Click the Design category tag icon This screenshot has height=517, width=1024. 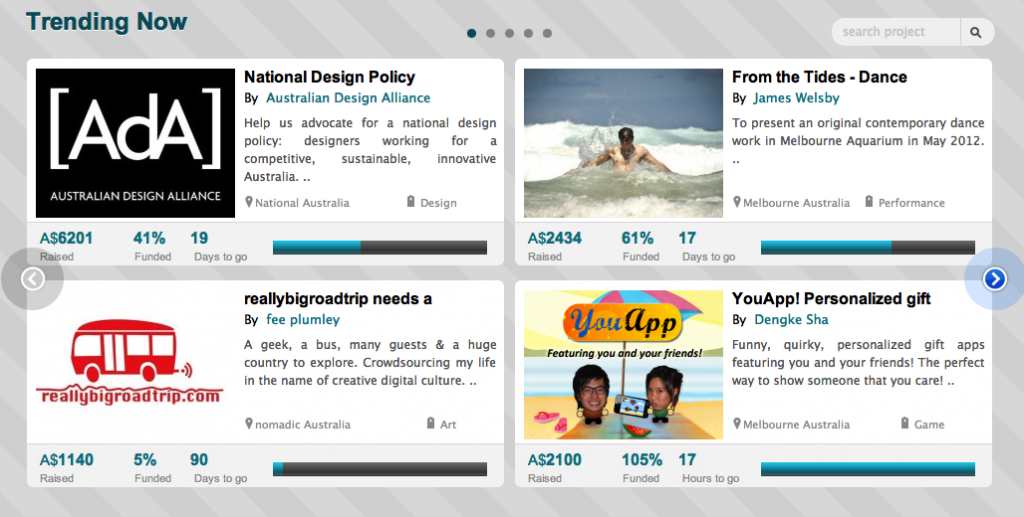pyautogui.click(x=411, y=202)
